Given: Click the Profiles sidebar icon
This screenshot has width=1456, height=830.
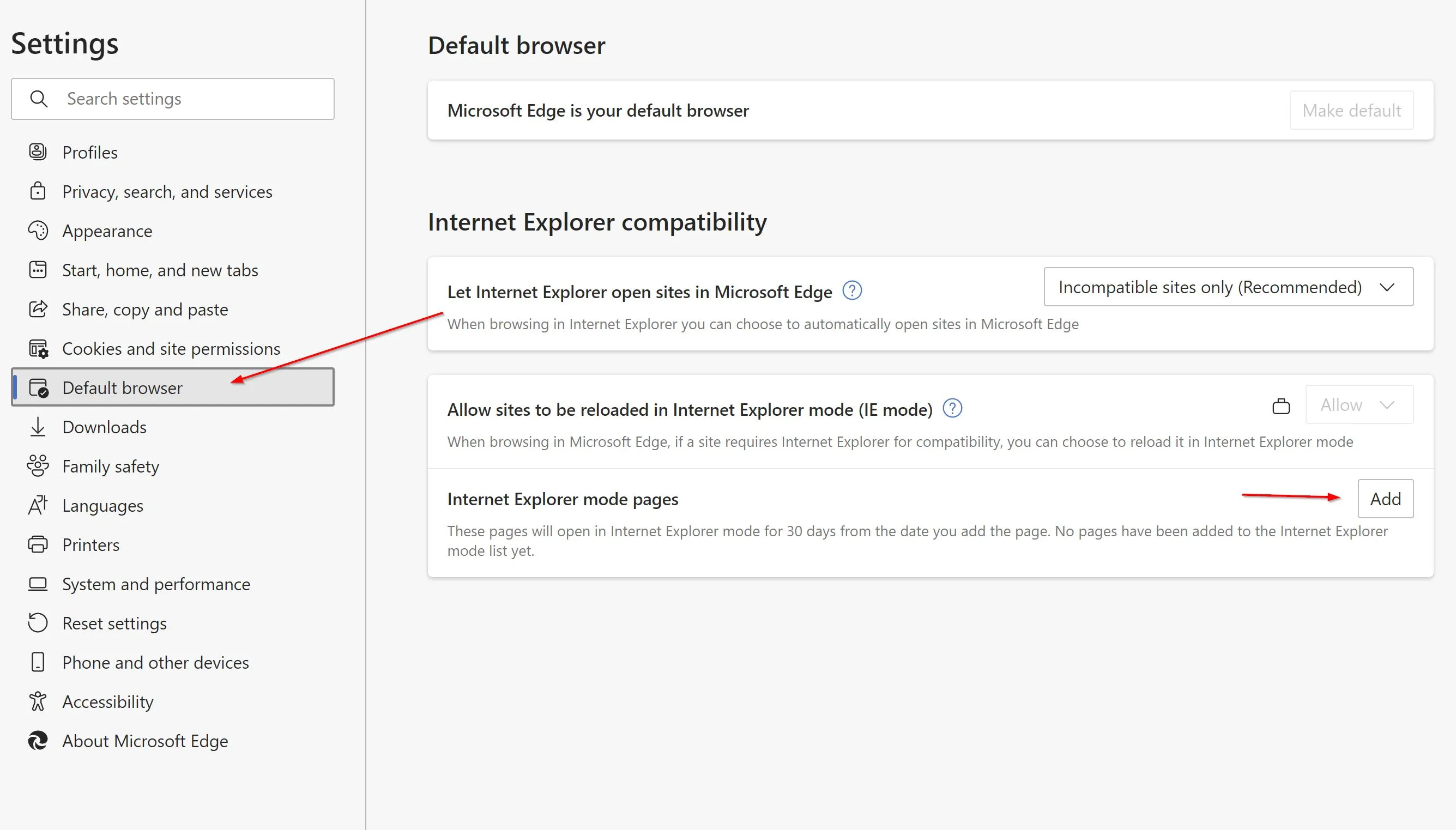Looking at the screenshot, I should pyautogui.click(x=38, y=152).
